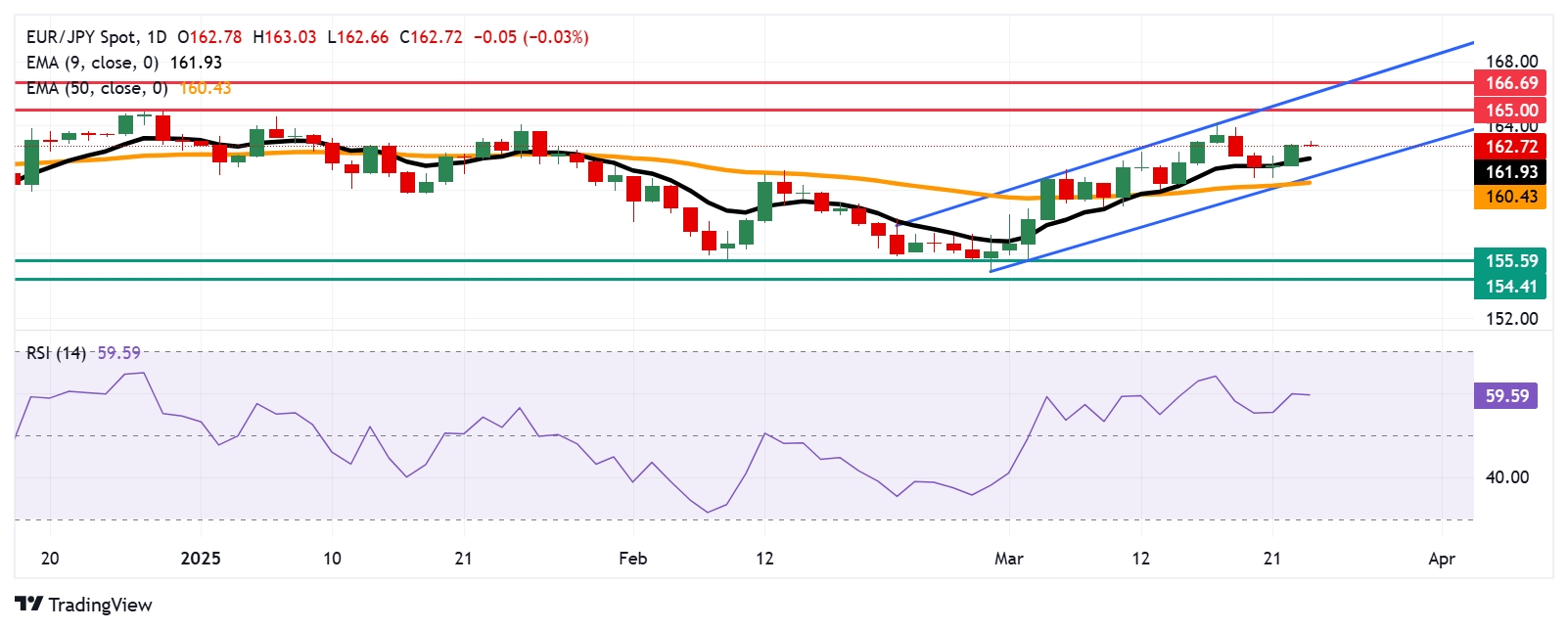The width and height of the screenshot is (1568, 630).
Task: Select the red 165.00 resistance tag
Action: coord(1511,110)
